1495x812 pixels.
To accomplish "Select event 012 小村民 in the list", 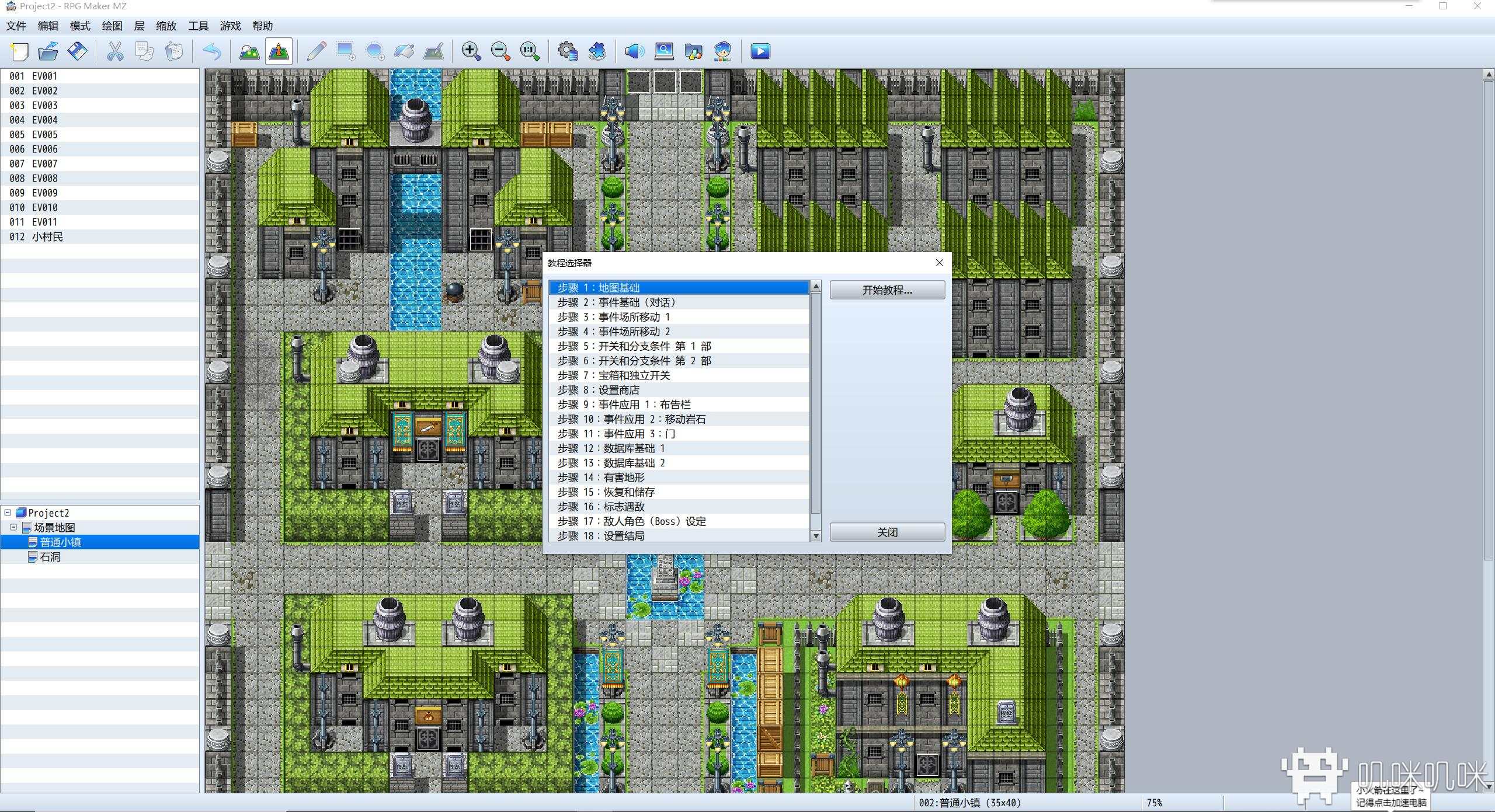I will tap(100, 236).
